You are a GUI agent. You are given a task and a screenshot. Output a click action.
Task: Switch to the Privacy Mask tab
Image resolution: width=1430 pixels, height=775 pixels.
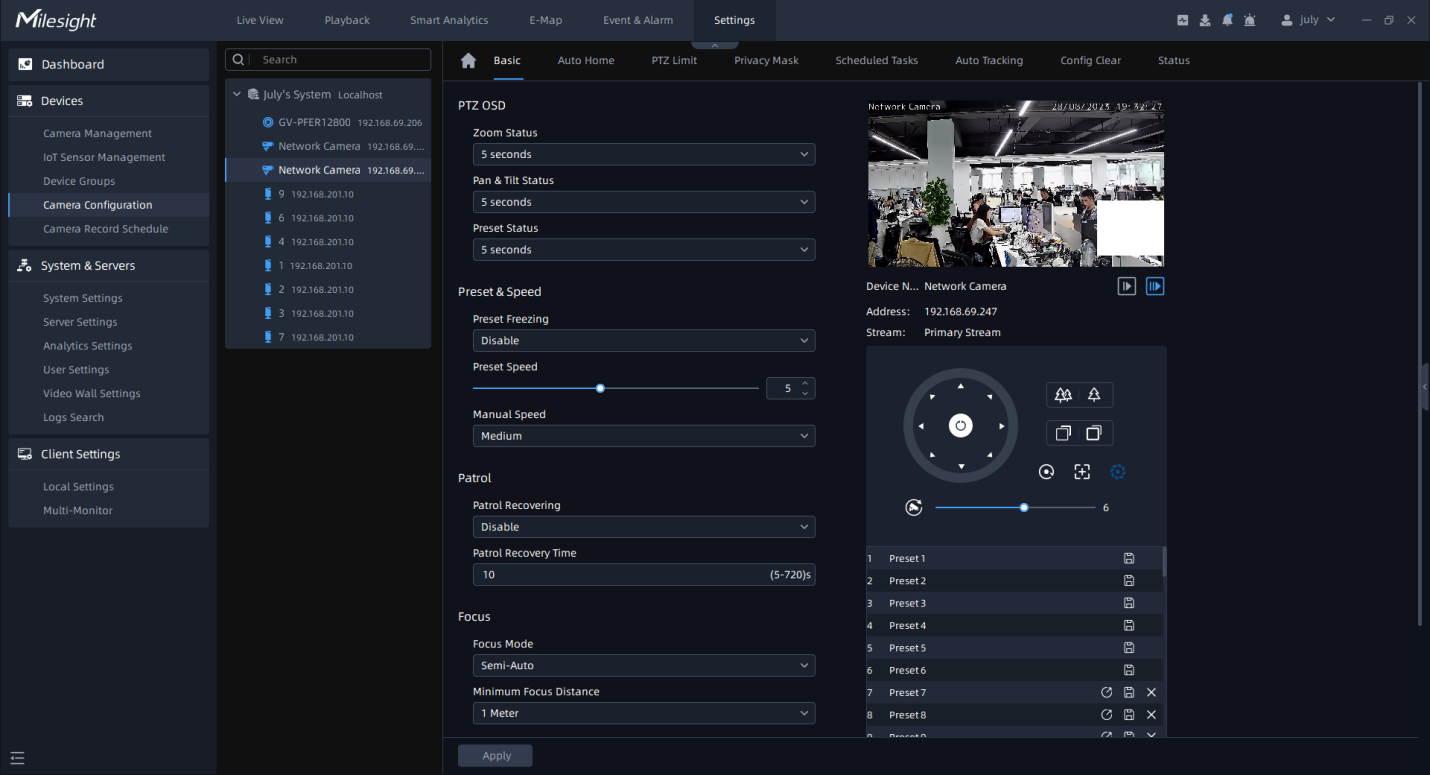point(766,61)
